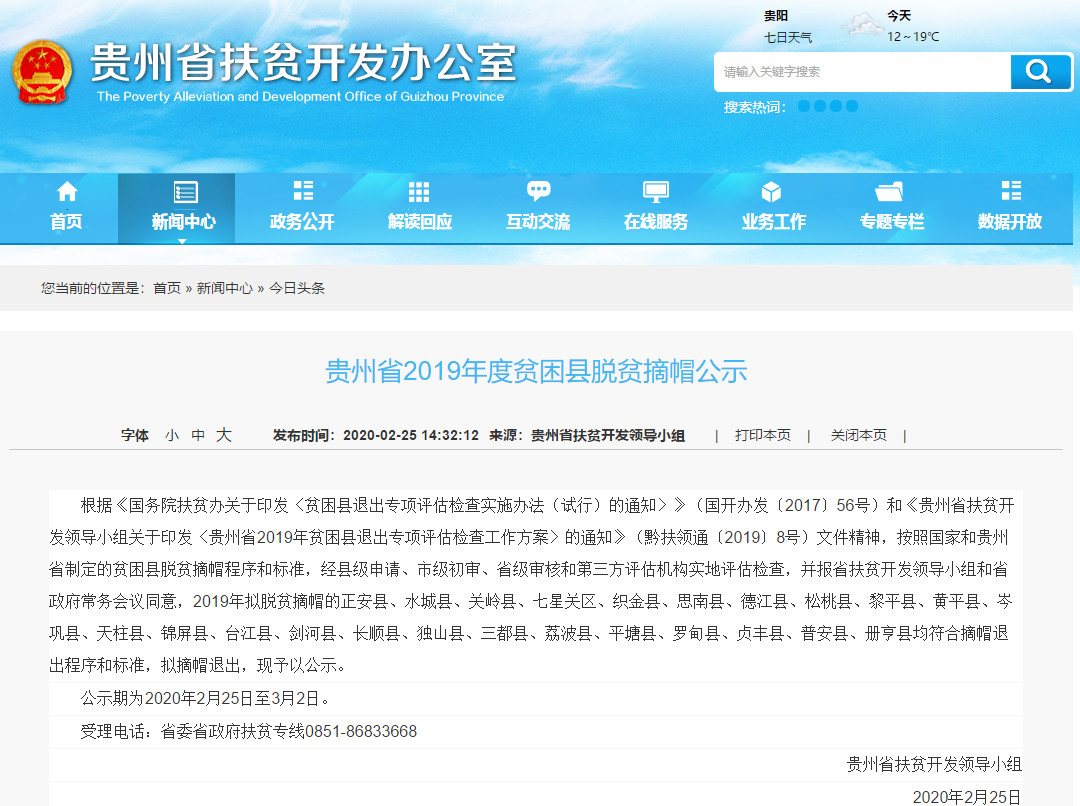The height and width of the screenshot is (806, 1080).
Task: Select 大 to enlarge article font
Action: [222, 436]
